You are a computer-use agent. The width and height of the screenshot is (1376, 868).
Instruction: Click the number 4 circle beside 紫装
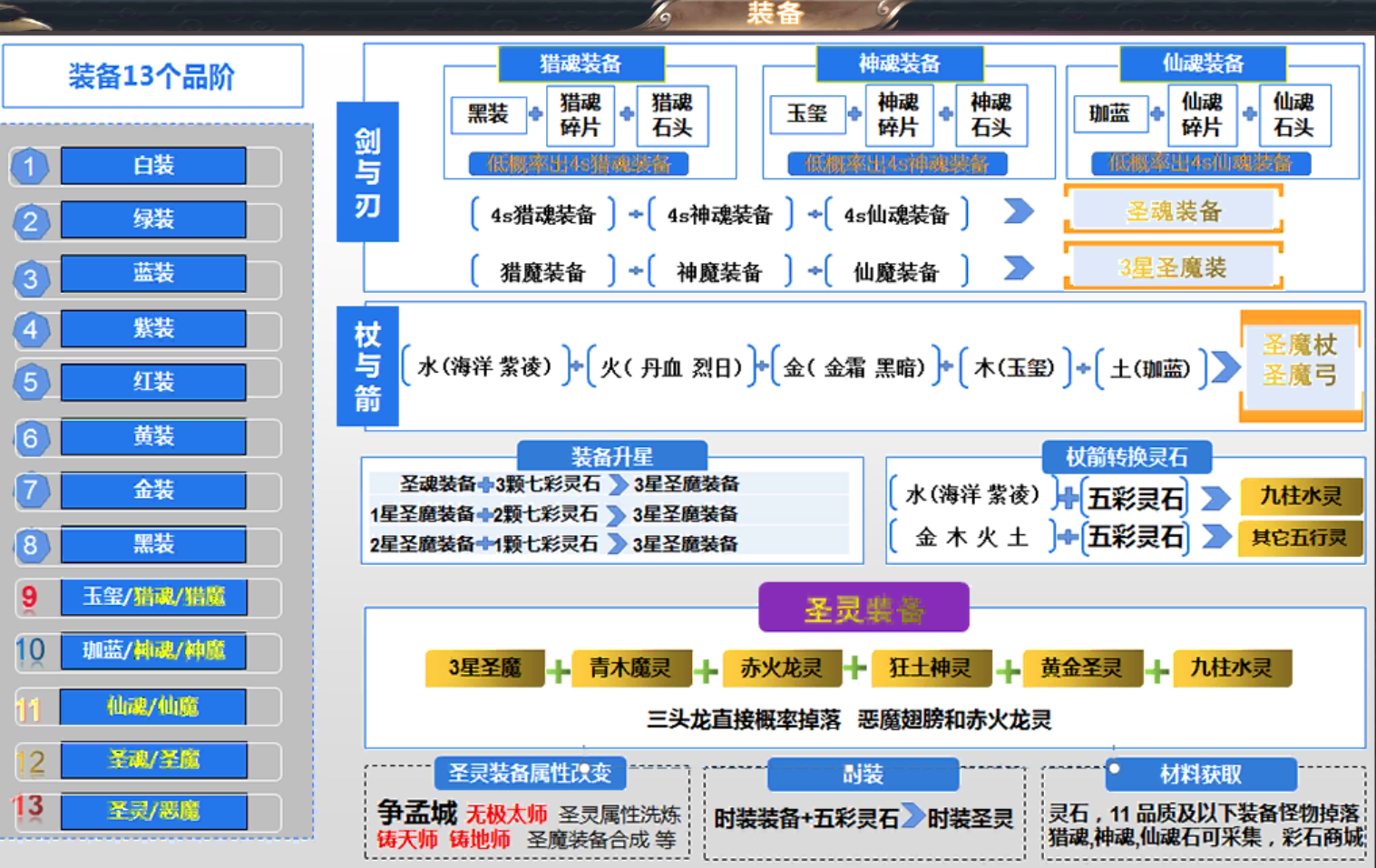(x=30, y=329)
